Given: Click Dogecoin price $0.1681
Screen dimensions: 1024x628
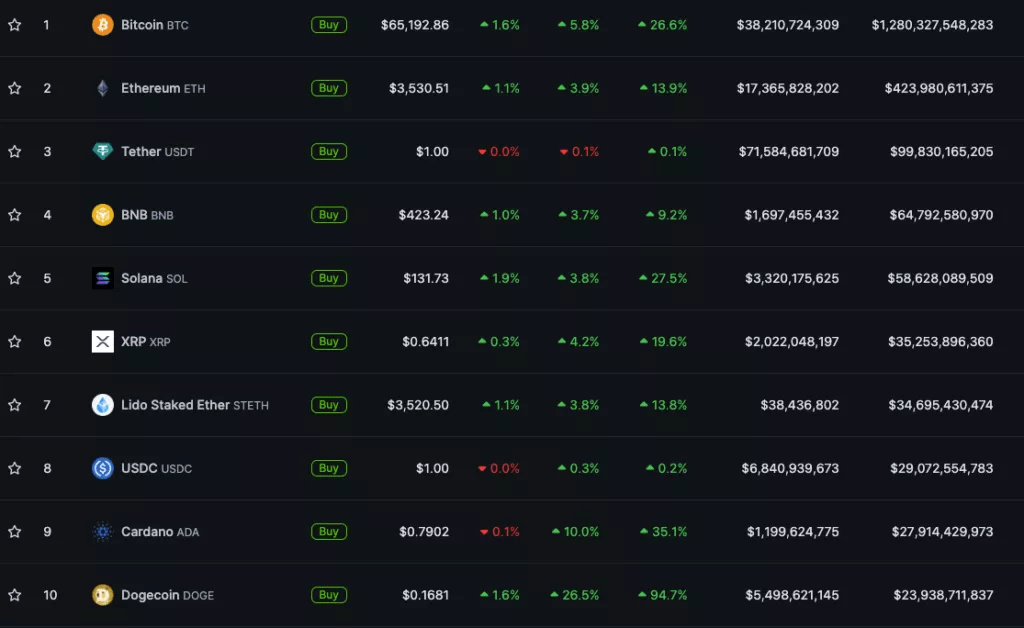Looking at the screenshot, I should [425, 595].
